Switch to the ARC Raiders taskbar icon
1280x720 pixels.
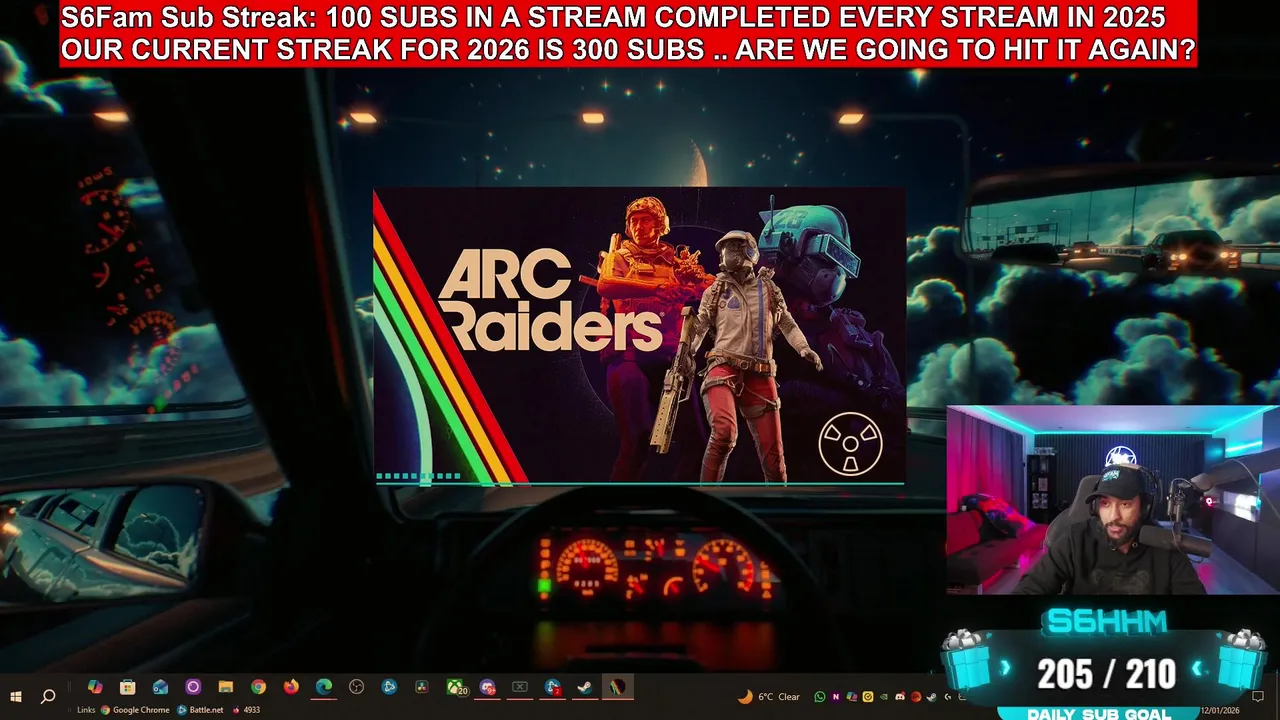click(x=618, y=687)
